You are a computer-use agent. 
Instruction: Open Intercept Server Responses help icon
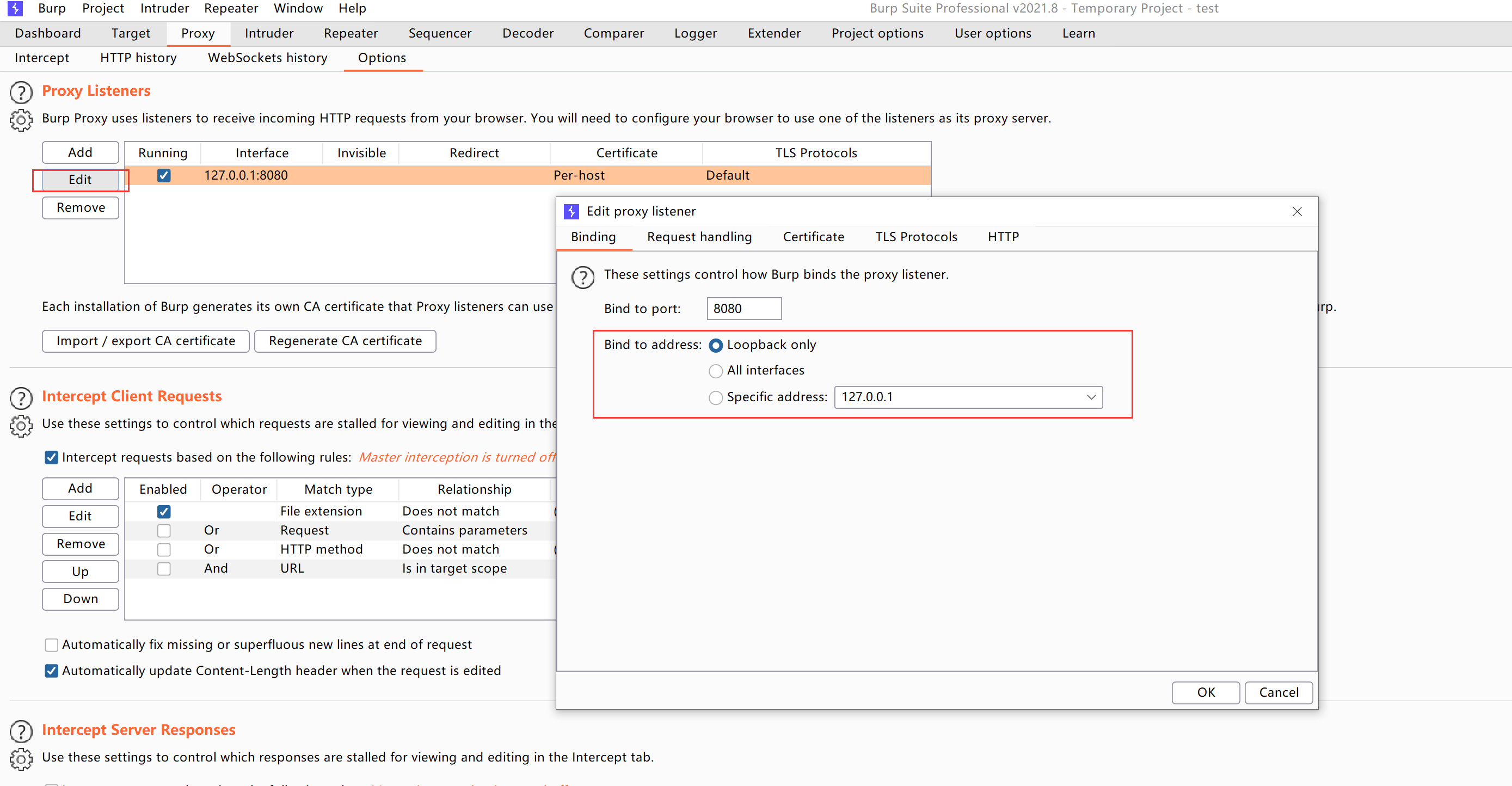click(21, 732)
